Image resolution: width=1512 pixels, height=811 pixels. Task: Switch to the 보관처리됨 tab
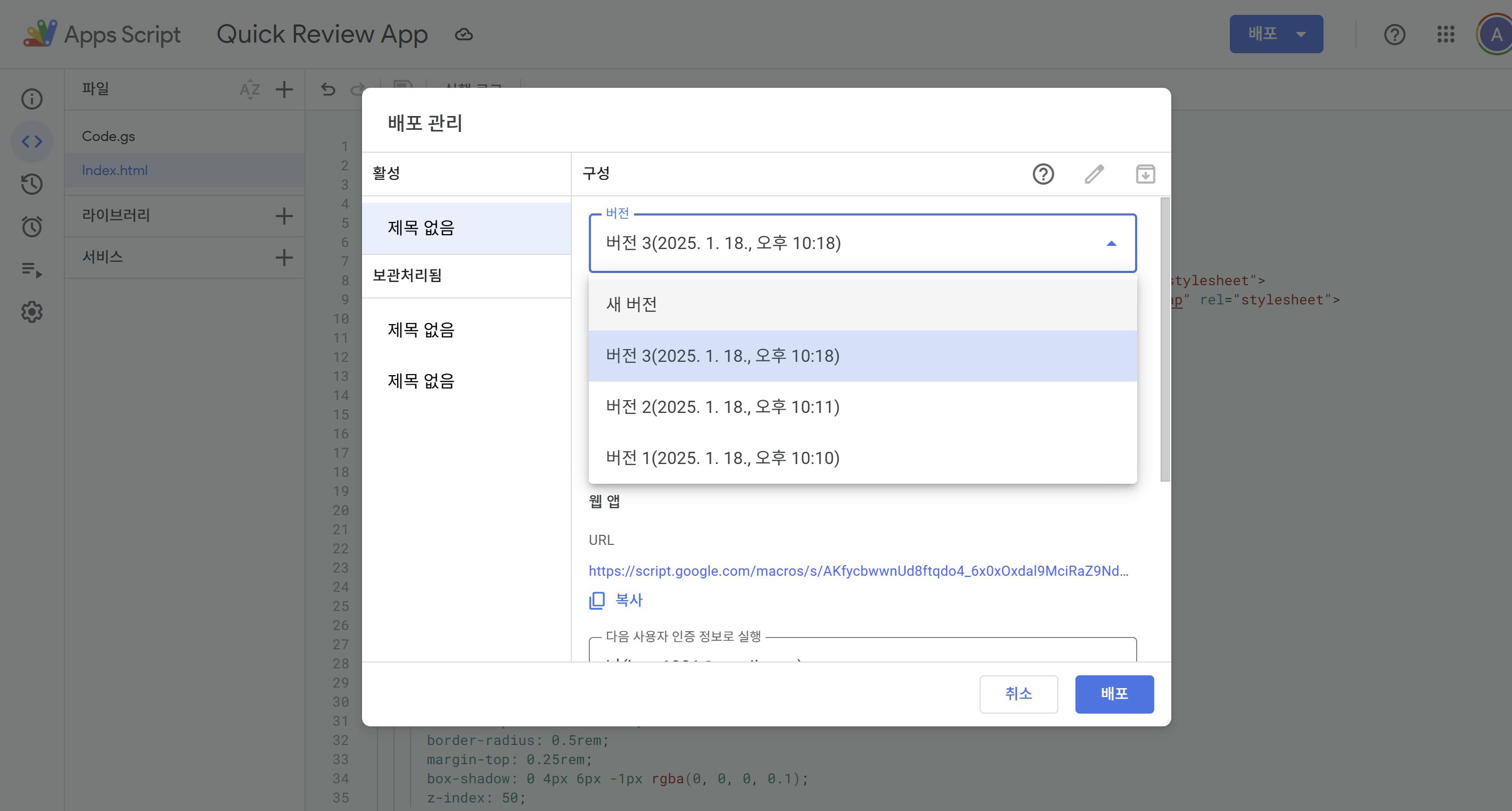407,276
